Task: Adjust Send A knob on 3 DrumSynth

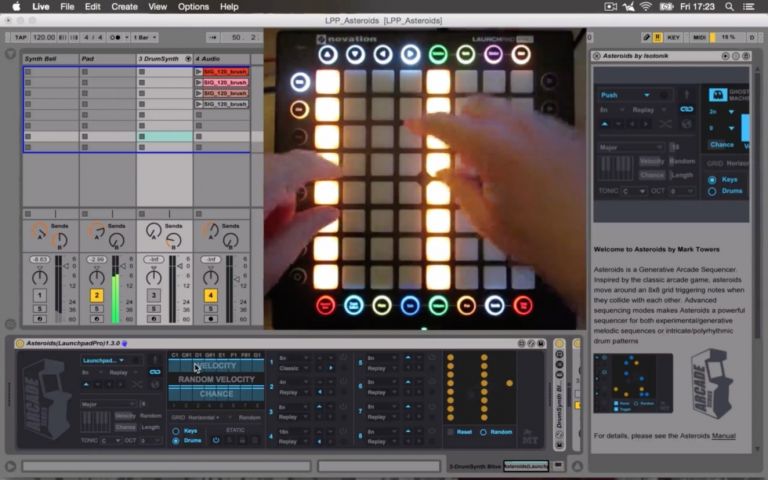Action: click(153, 231)
